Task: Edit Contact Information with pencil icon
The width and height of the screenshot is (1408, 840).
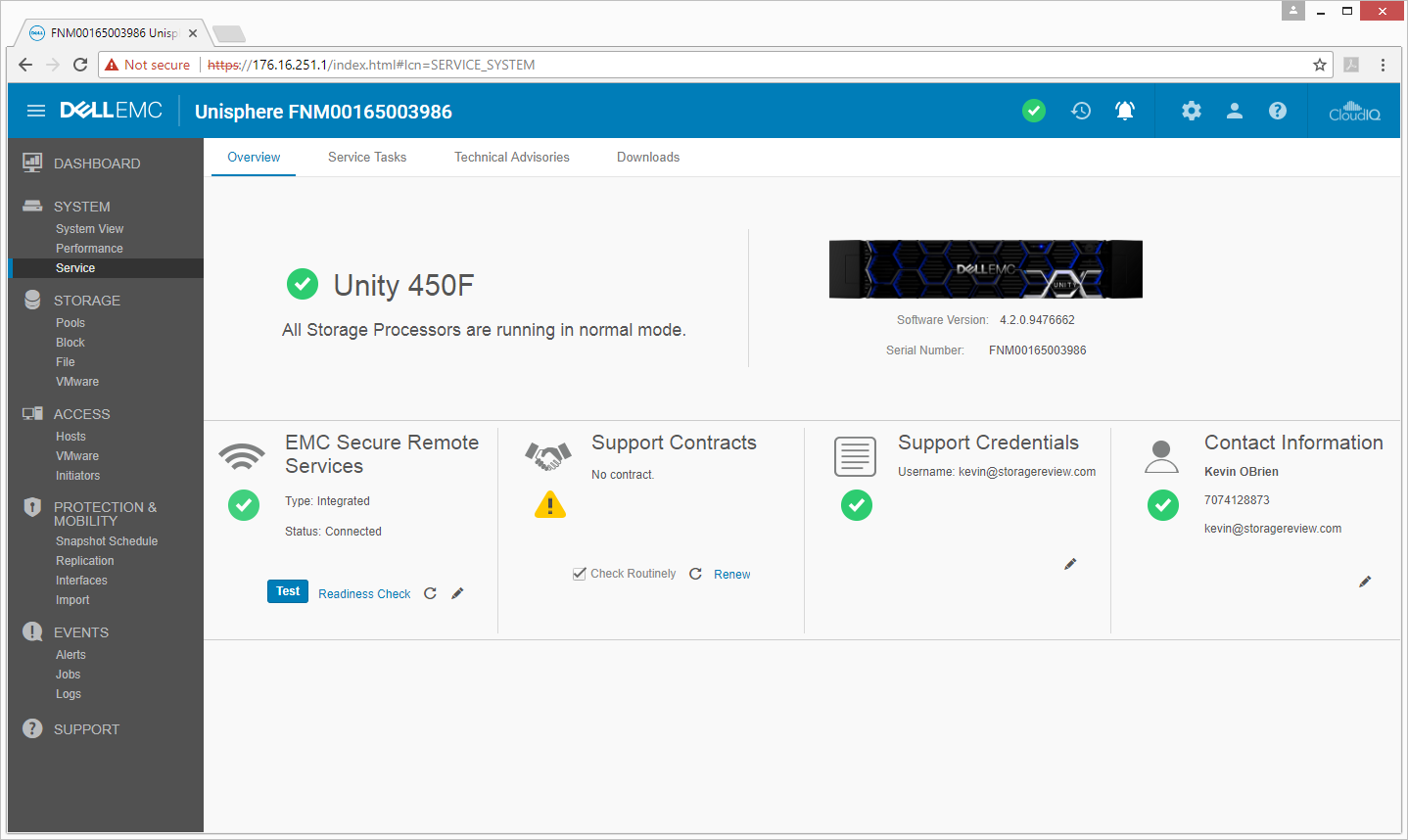Action: pos(1365,582)
